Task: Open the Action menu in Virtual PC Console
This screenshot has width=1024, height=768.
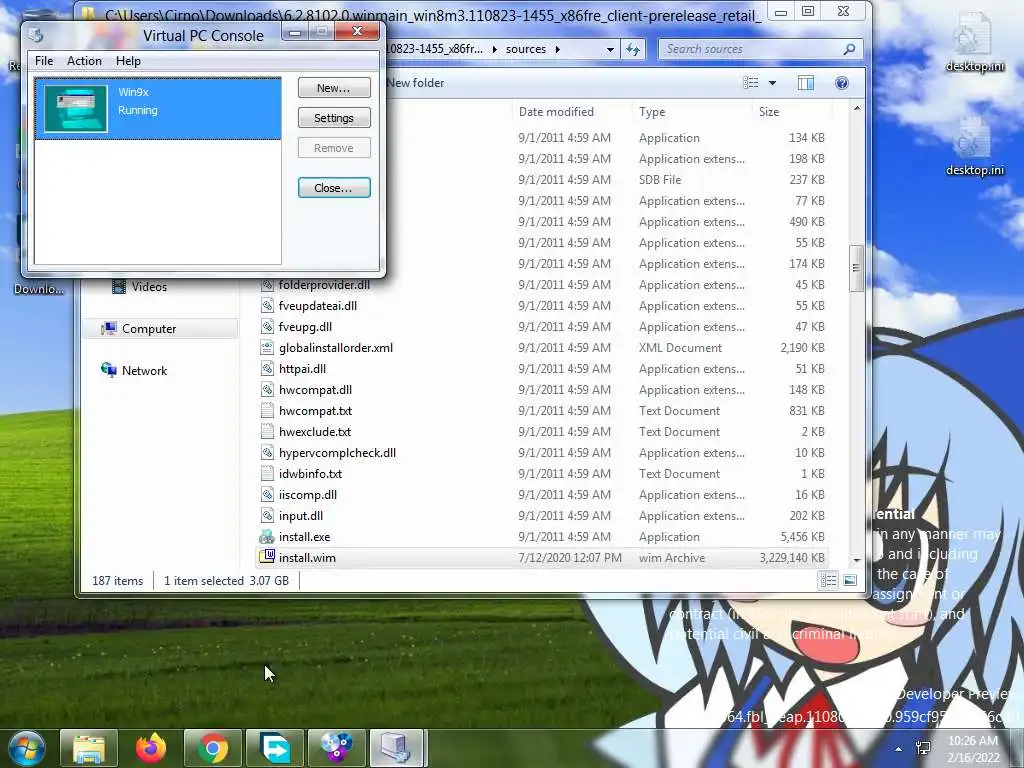Action: pos(84,61)
